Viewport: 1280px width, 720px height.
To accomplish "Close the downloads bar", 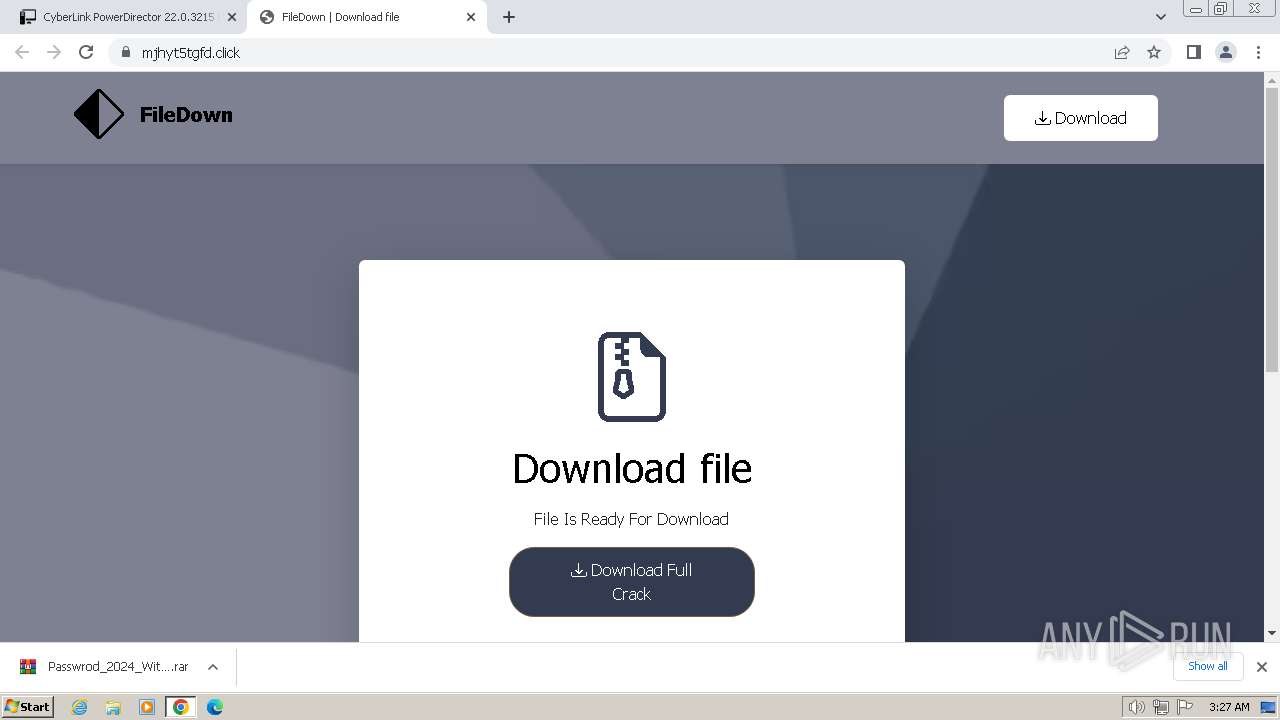I will coord(1262,667).
